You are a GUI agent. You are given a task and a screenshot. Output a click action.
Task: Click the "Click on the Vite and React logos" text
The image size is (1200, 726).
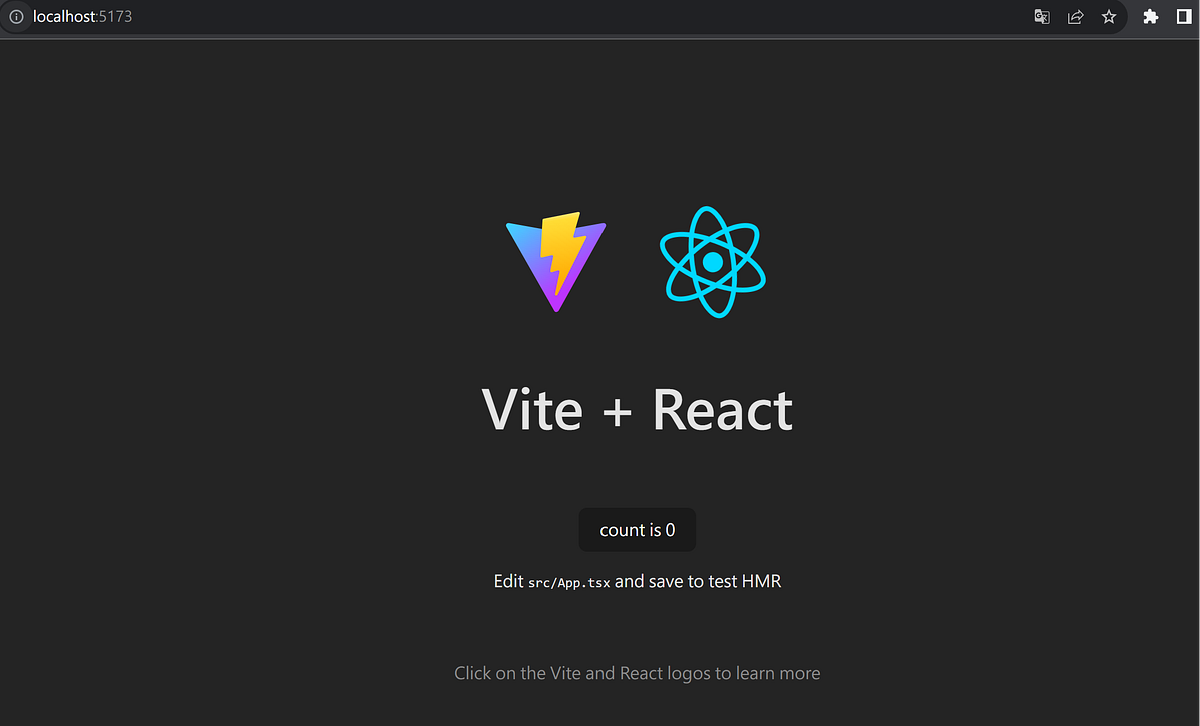637,673
